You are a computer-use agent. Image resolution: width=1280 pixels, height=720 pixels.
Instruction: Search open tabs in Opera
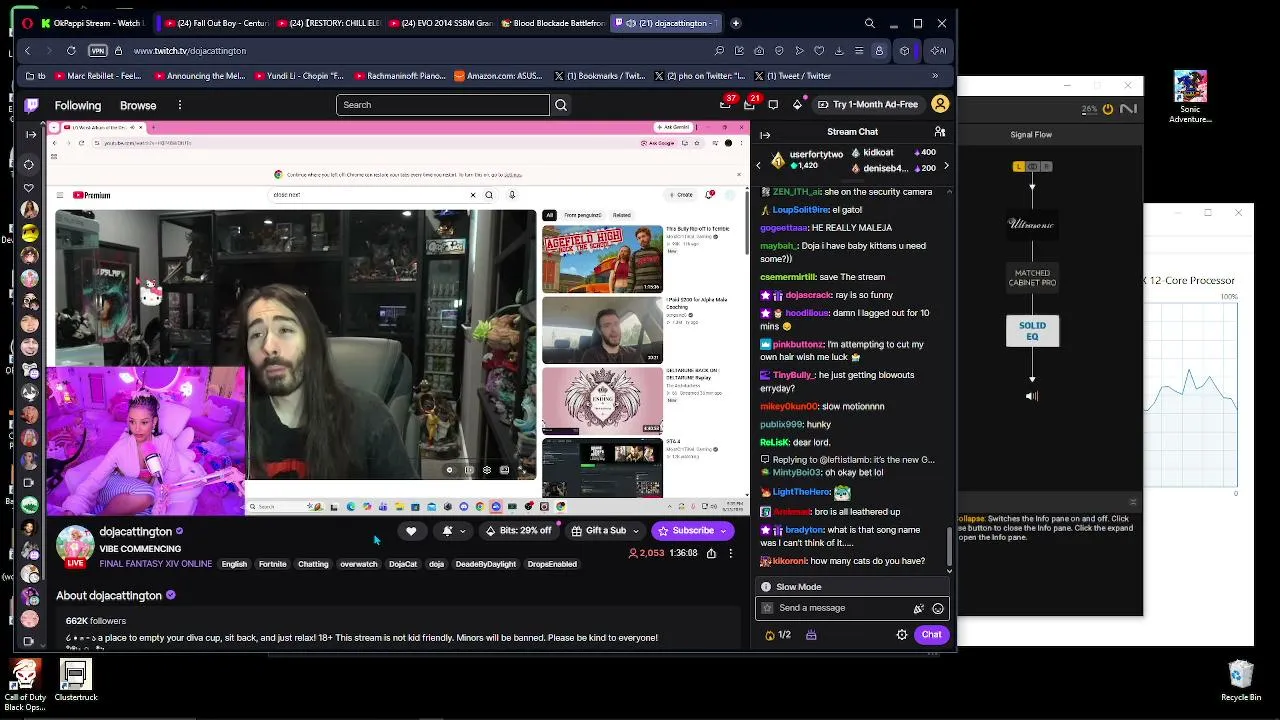point(869,23)
